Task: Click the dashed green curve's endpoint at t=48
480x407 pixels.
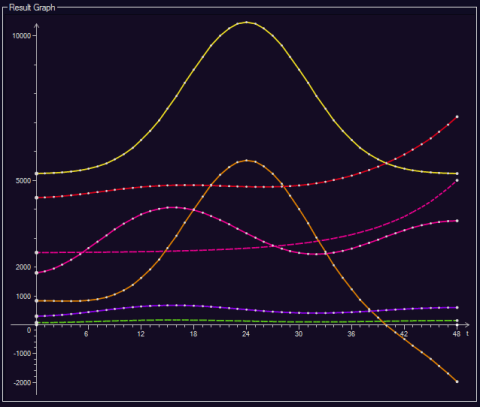Action: click(x=457, y=320)
